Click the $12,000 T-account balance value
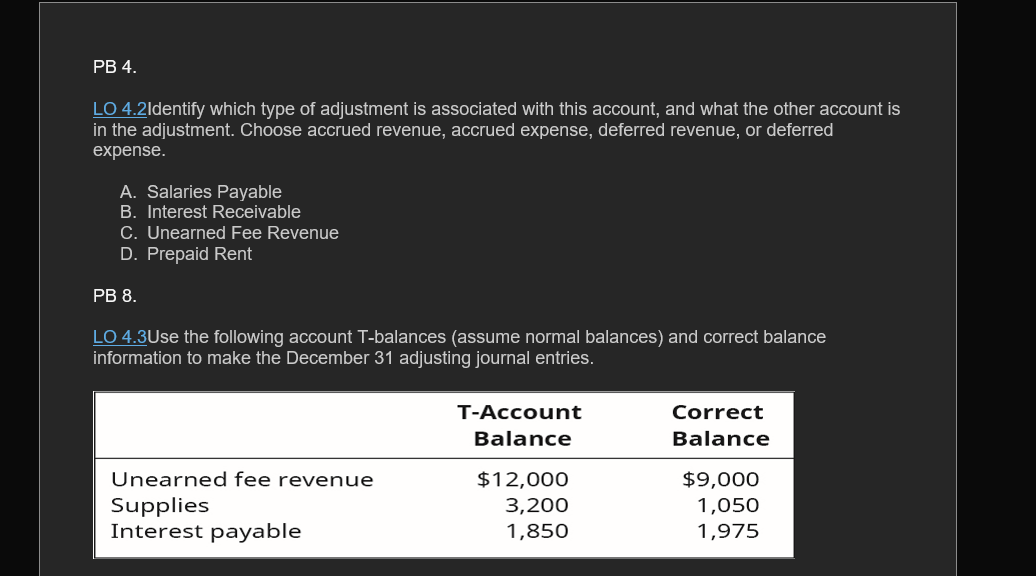Image resolution: width=1036 pixels, height=576 pixels. 523,480
